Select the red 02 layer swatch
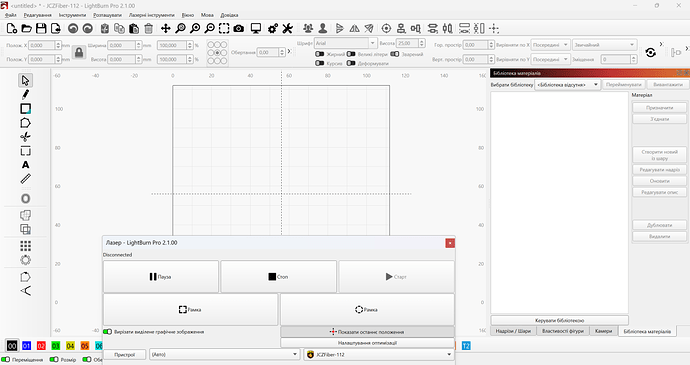Screen dimensions: 690x365 tap(41, 346)
